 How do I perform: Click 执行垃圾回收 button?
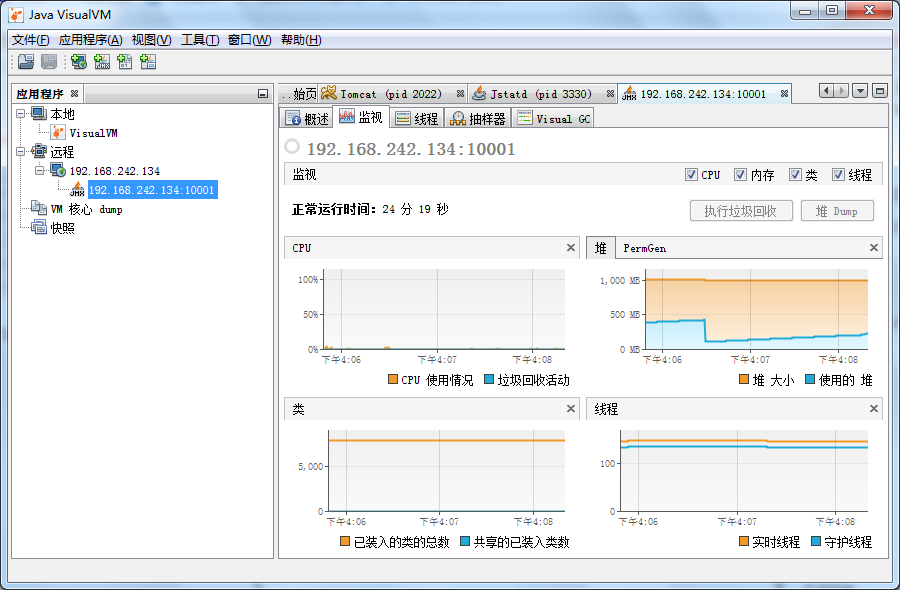click(741, 211)
